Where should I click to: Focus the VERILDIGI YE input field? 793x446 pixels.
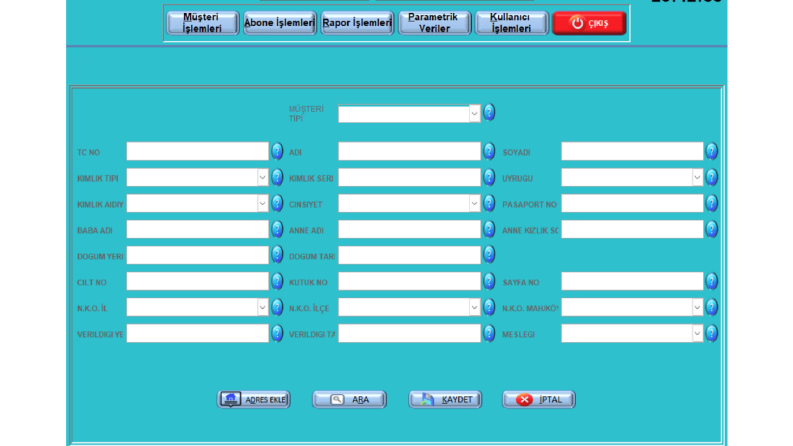coord(197,334)
